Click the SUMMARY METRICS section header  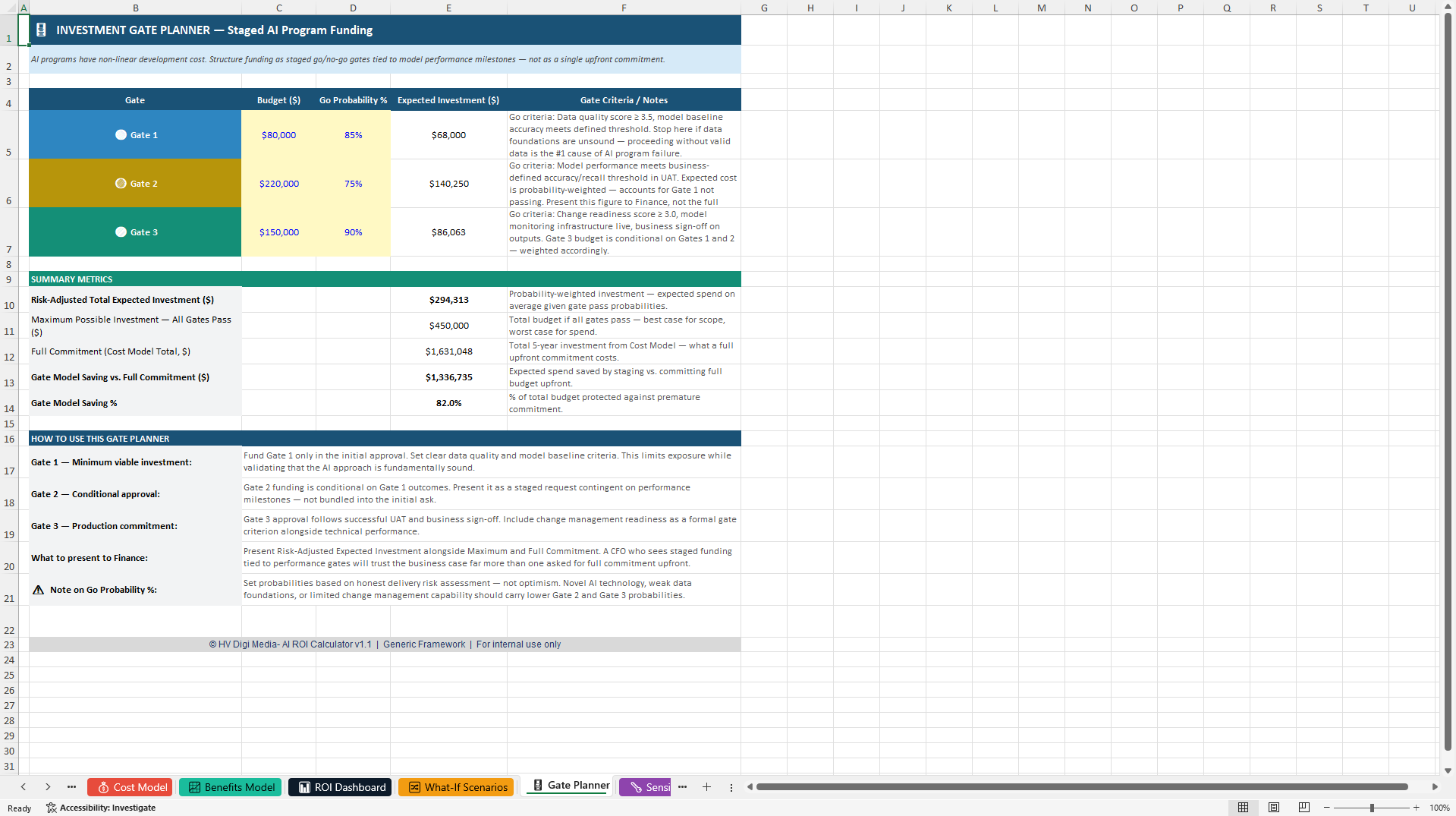tap(385, 279)
